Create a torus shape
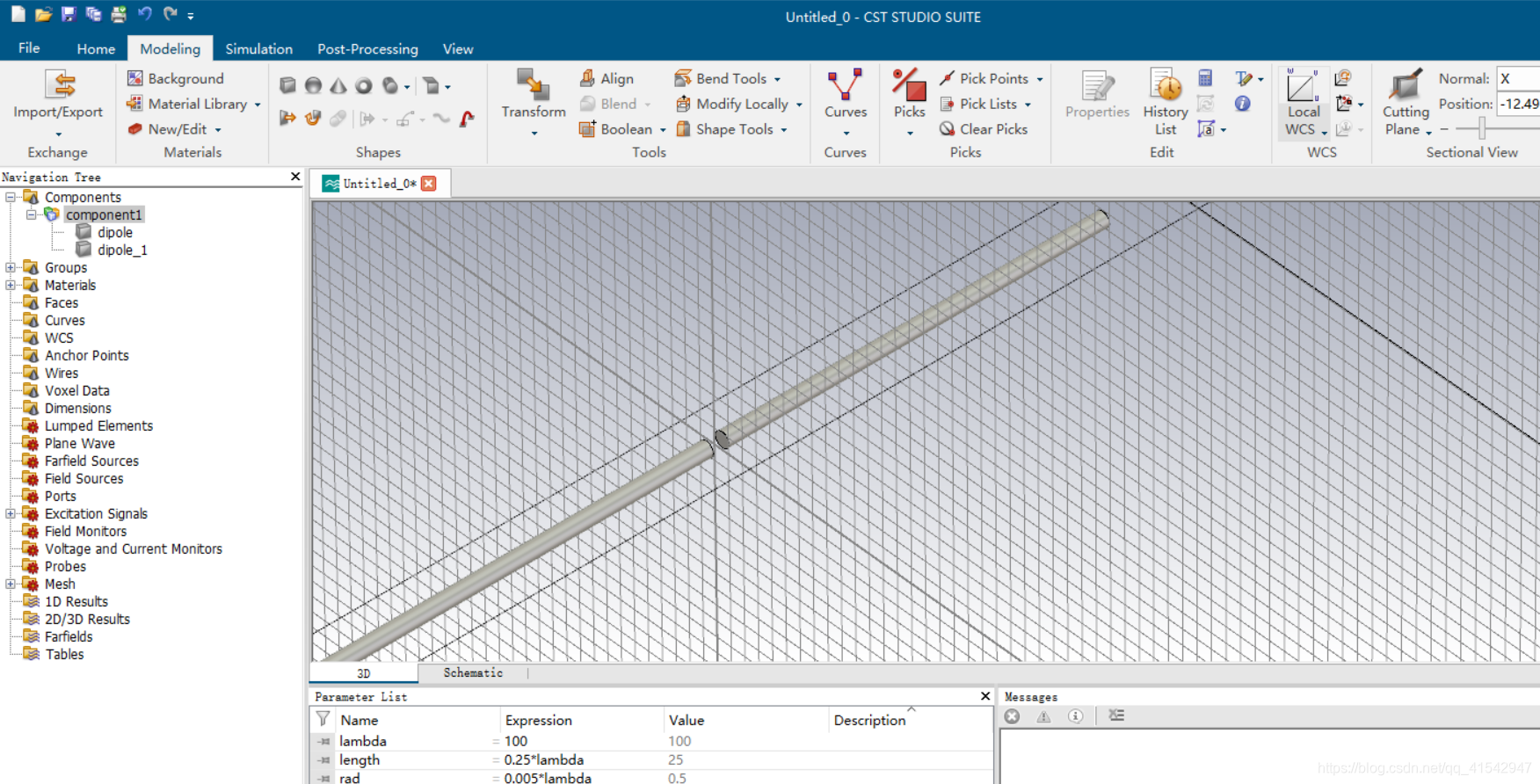The height and width of the screenshot is (784, 1540). click(364, 85)
